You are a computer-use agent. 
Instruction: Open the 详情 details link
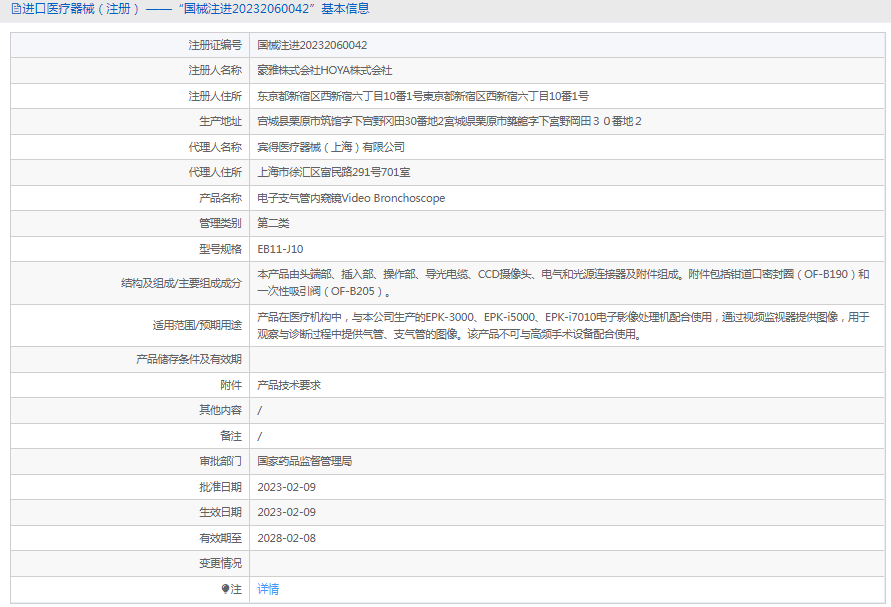point(268,589)
